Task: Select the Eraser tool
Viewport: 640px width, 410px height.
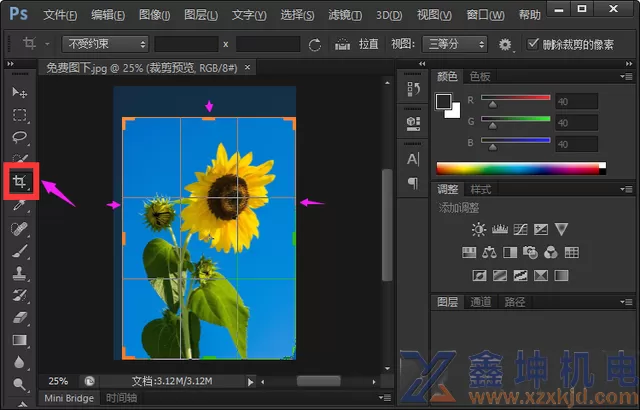Action: (x=20, y=318)
